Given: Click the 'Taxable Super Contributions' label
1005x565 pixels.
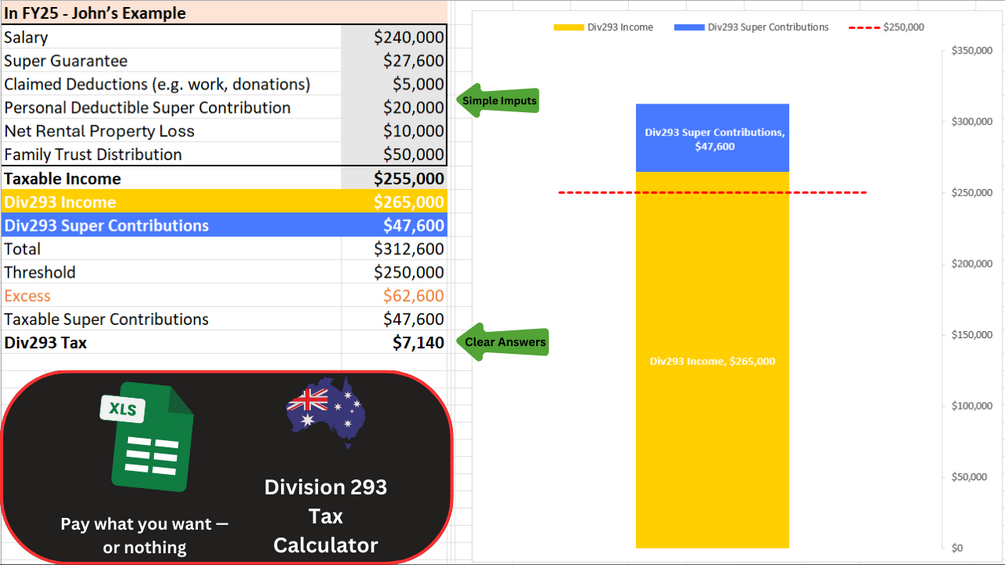Looking at the screenshot, I should point(106,319).
